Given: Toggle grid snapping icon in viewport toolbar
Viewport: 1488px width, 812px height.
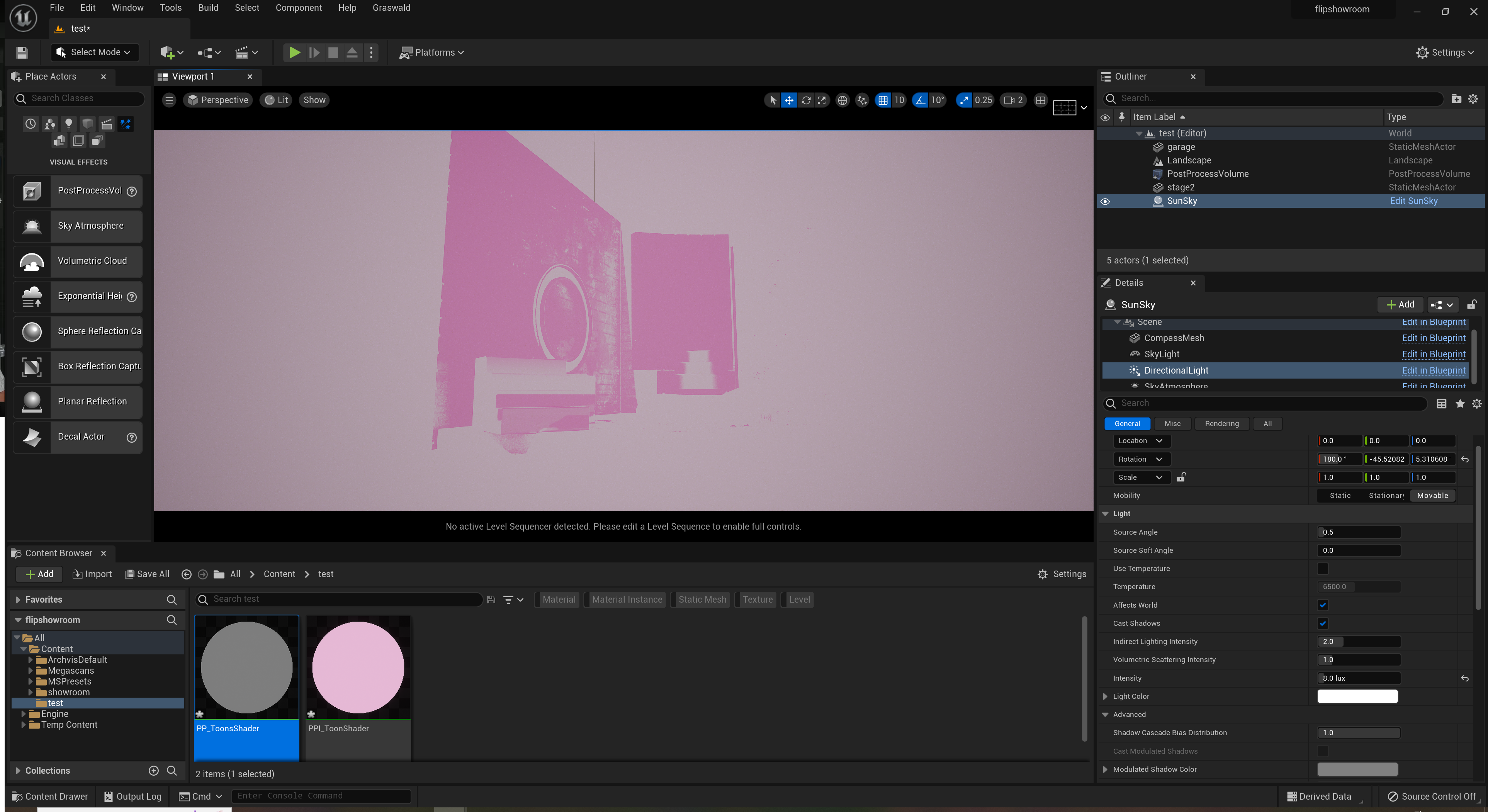Looking at the screenshot, I should [x=883, y=100].
